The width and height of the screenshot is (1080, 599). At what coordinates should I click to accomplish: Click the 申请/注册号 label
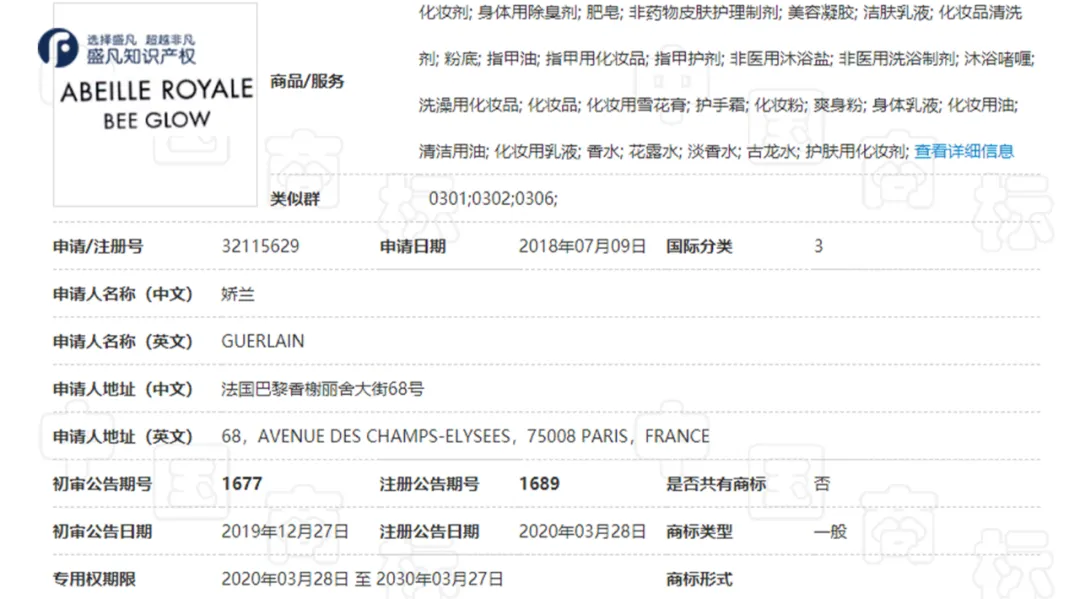[98, 246]
